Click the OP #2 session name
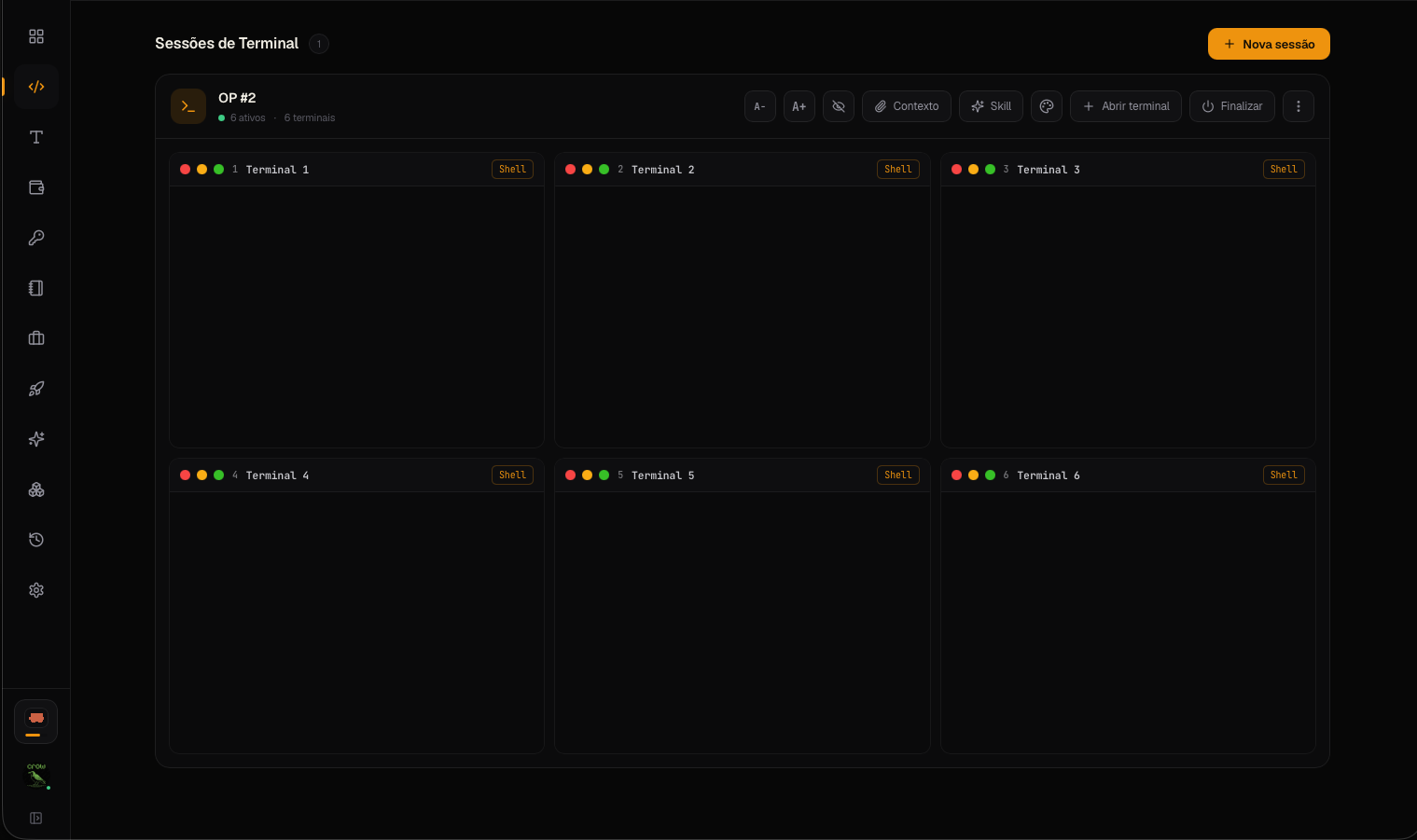The image size is (1417, 840). coord(237,98)
